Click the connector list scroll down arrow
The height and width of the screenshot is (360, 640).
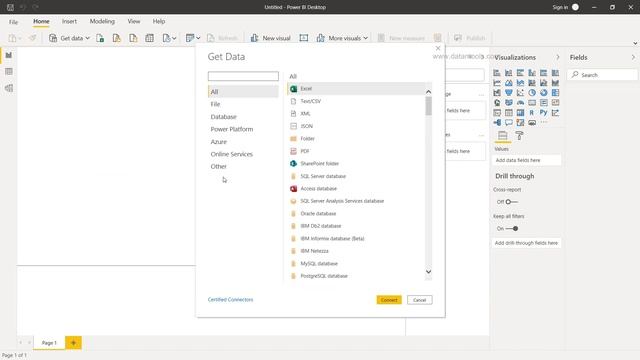[429, 272]
